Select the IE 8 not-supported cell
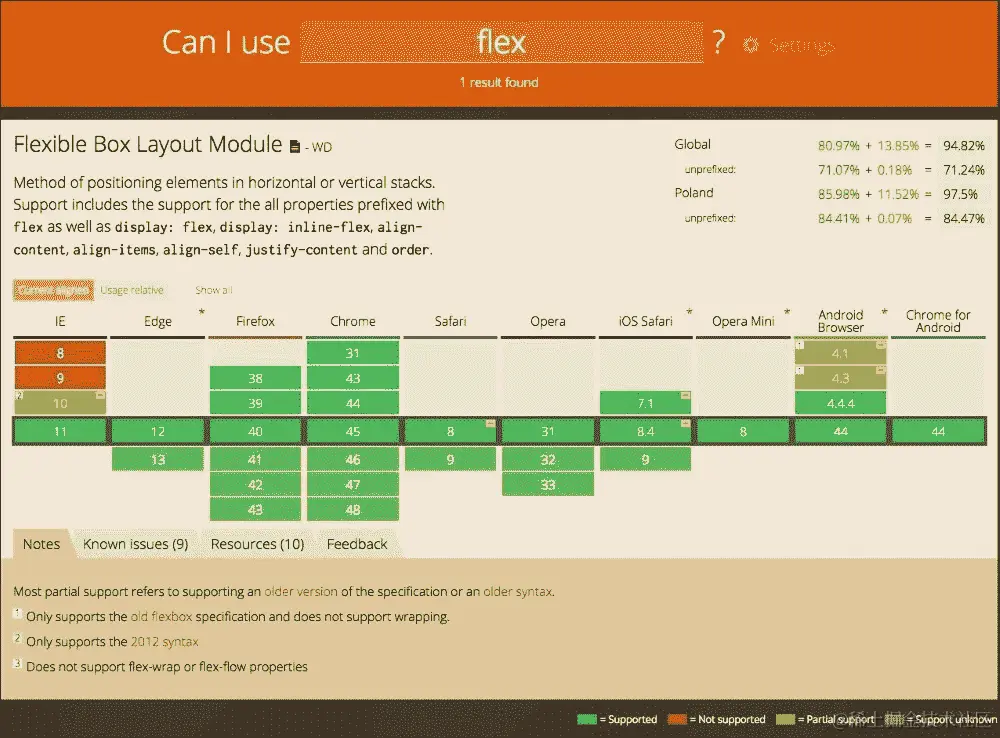Image resolution: width=1000 pixels, height=738 pixels. (60, 353)
